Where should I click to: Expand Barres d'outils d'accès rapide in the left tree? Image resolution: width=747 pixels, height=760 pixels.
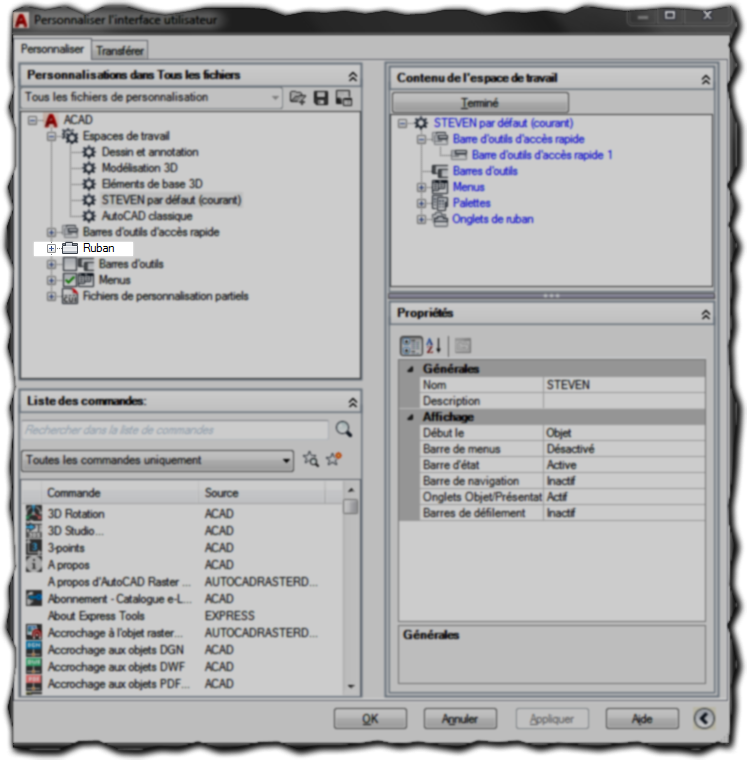click(51, 232)
